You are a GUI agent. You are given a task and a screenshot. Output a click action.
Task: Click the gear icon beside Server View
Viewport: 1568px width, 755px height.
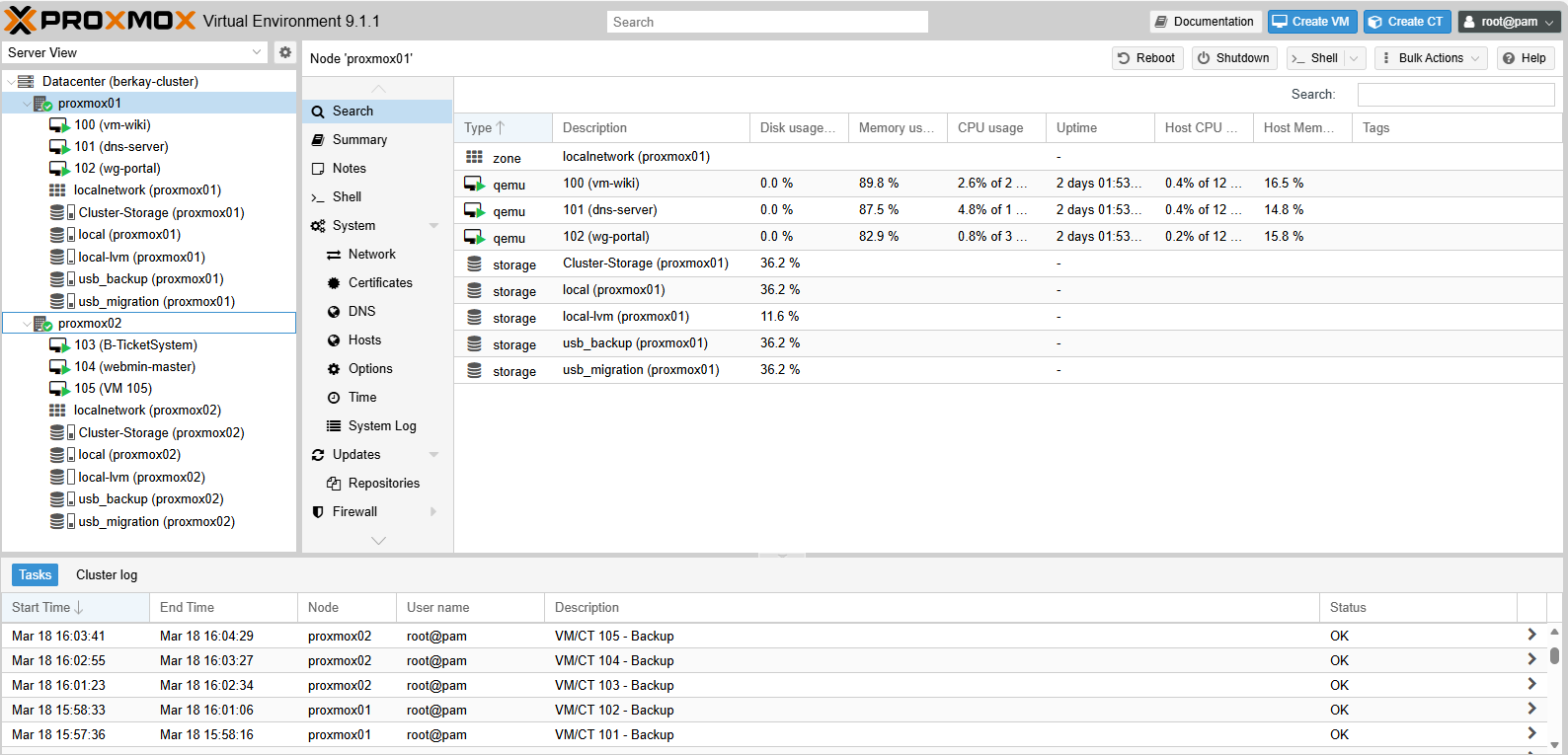285,52
